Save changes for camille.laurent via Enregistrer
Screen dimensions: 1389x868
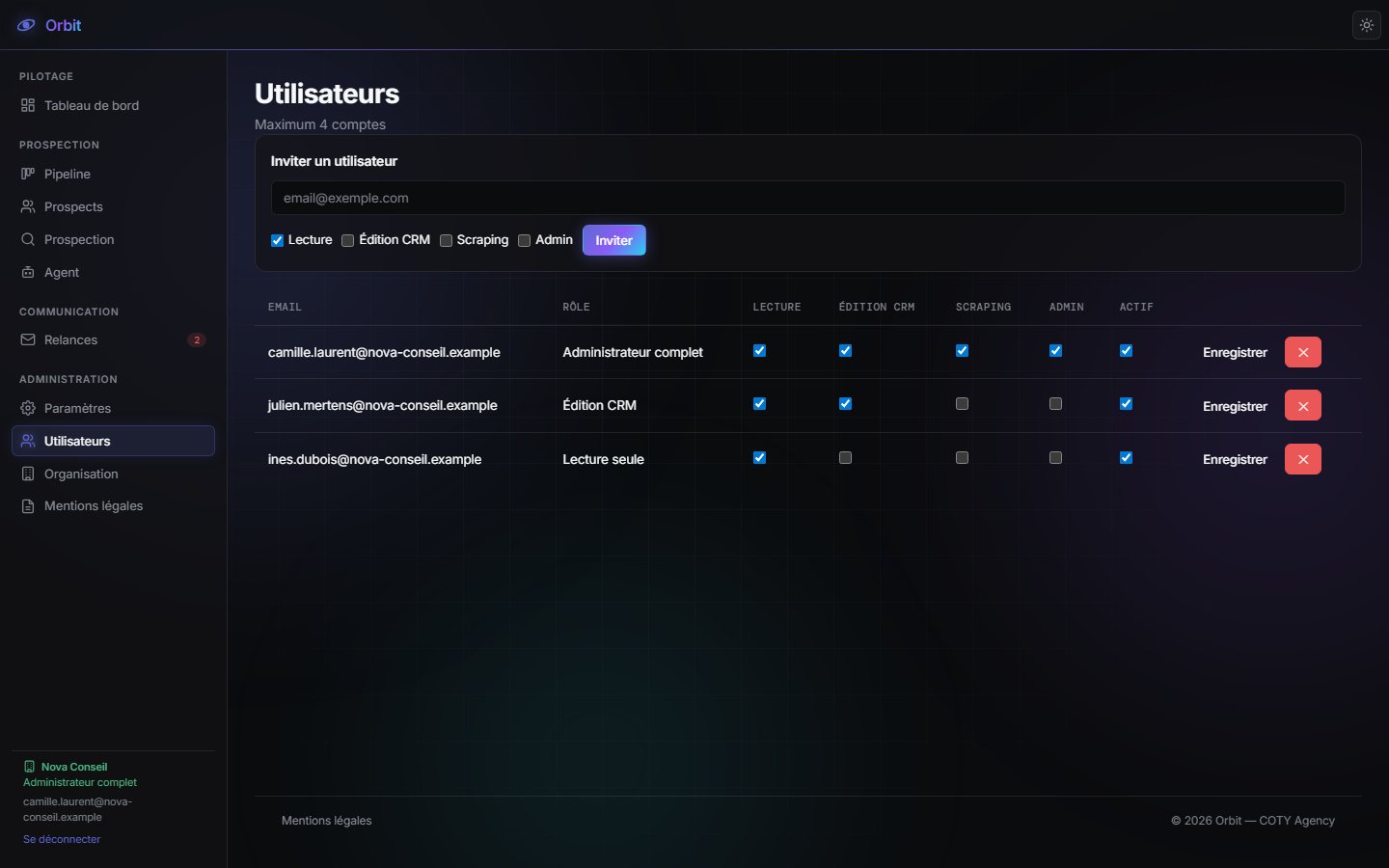click(1235, 352)
